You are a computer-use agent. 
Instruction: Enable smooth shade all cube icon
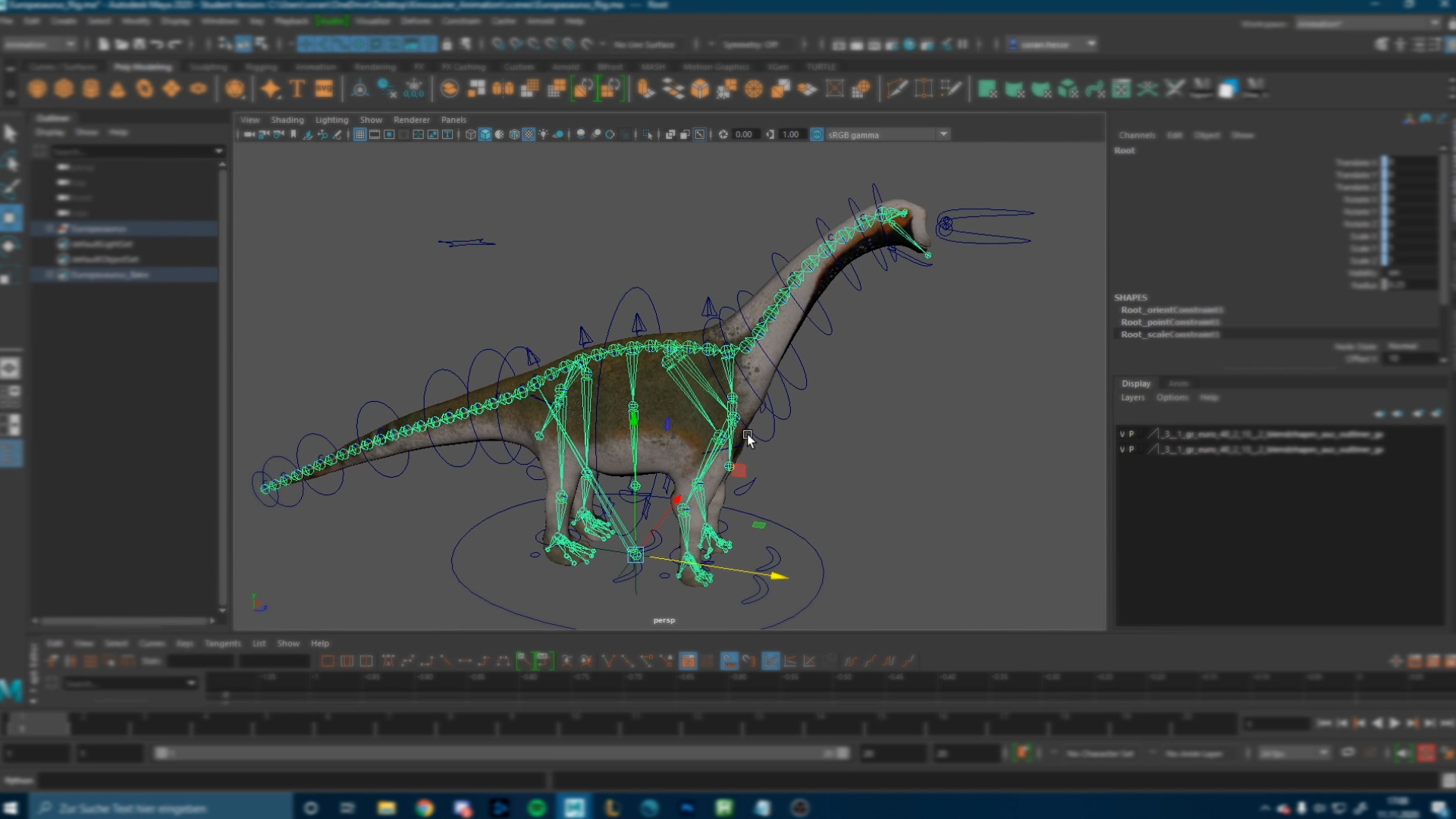pyautogui.click(x=485, y=135)
